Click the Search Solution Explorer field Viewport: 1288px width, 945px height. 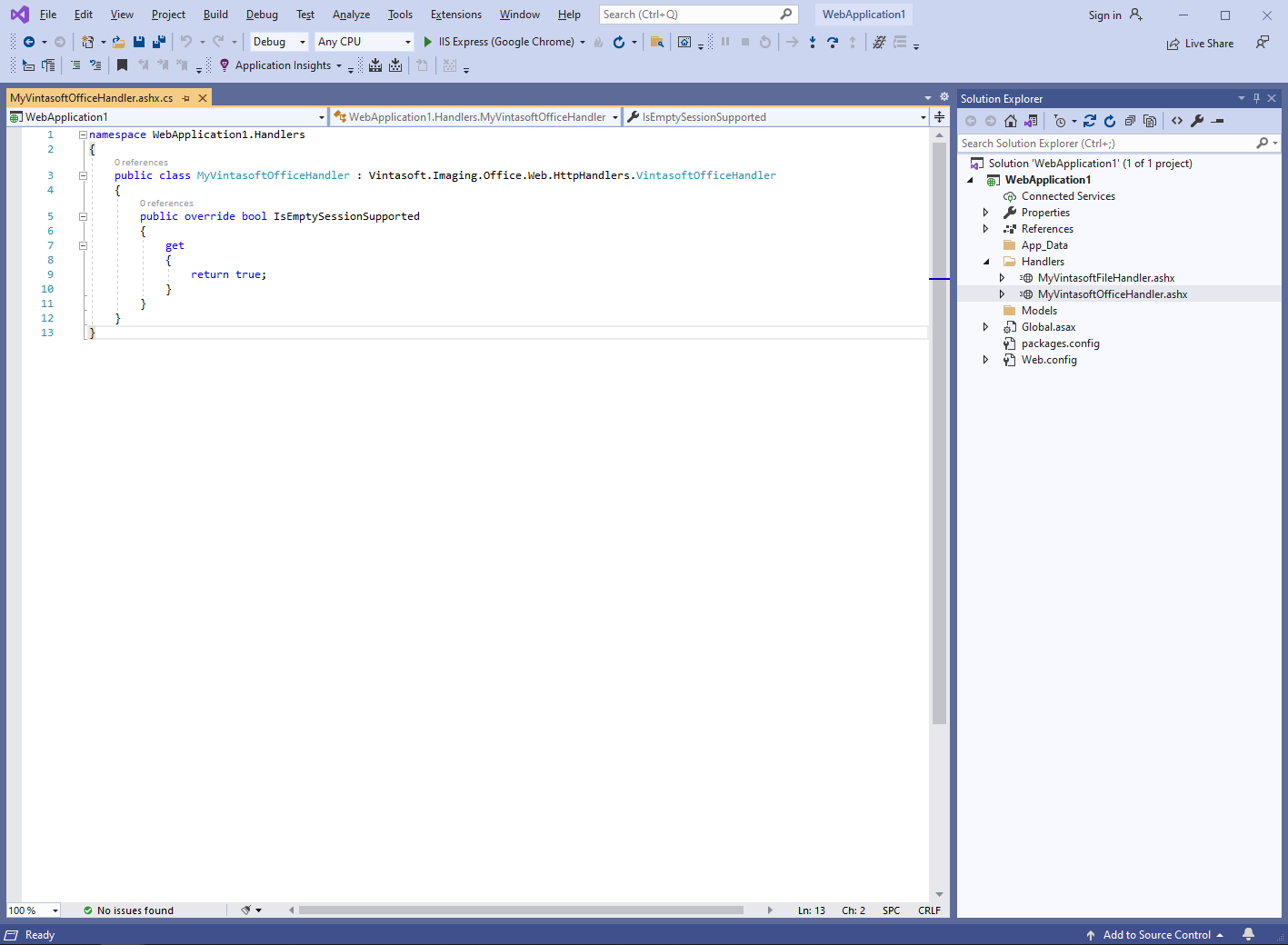[x=1104, y=144]
